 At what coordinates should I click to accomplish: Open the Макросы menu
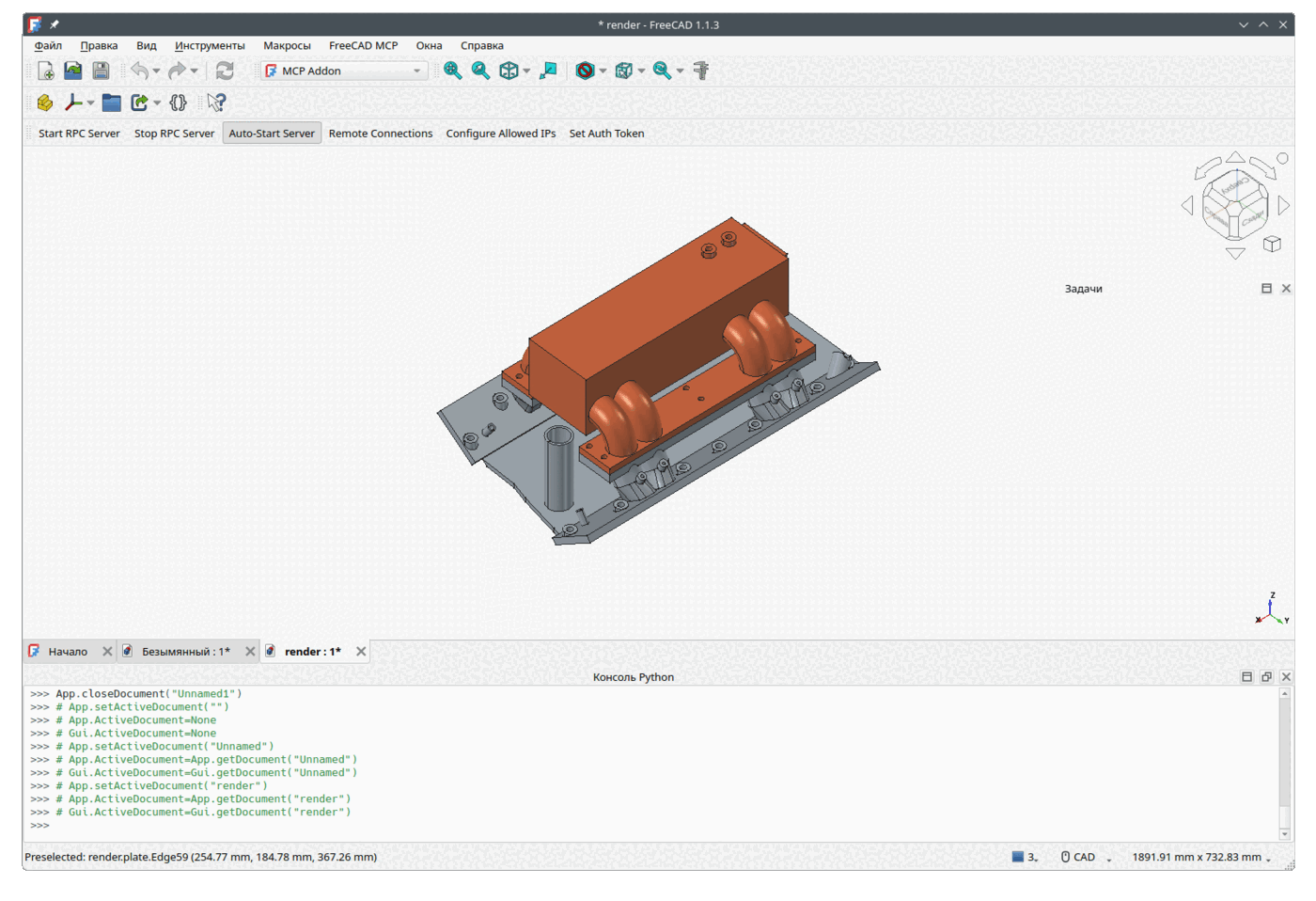click(287, 45)
